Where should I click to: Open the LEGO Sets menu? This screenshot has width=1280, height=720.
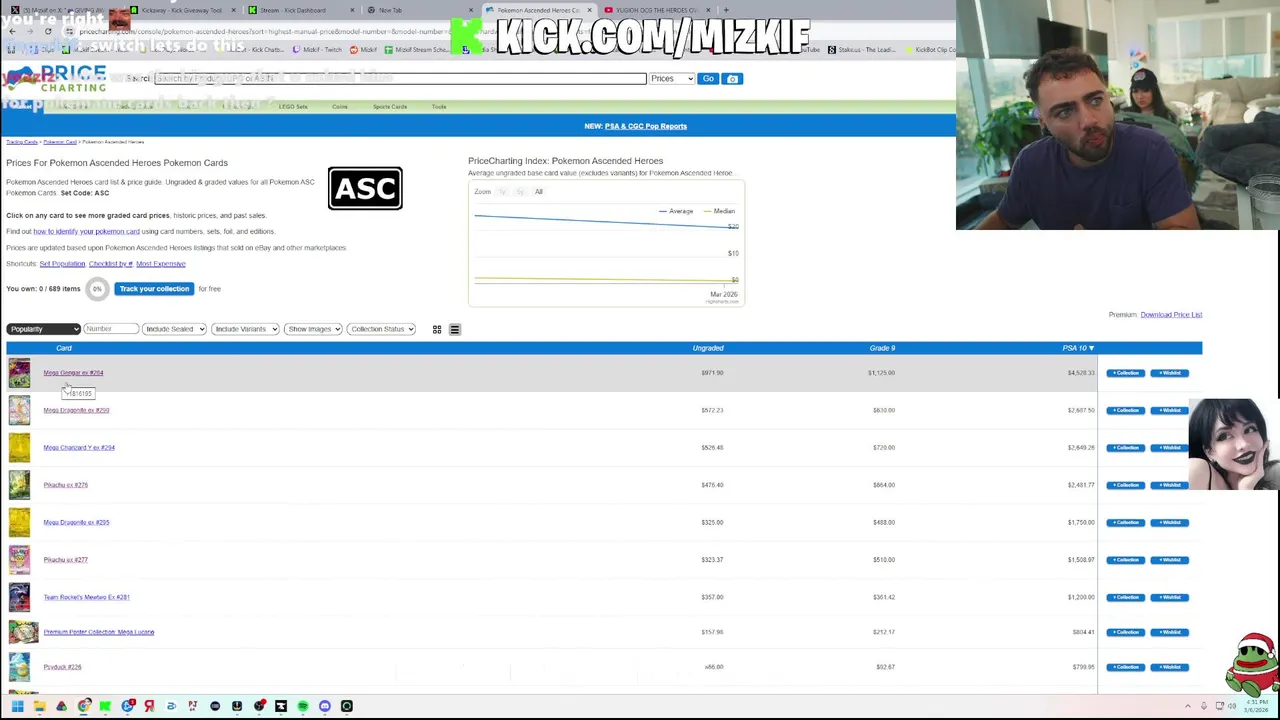pyautogui.click(x=293, y=107)
